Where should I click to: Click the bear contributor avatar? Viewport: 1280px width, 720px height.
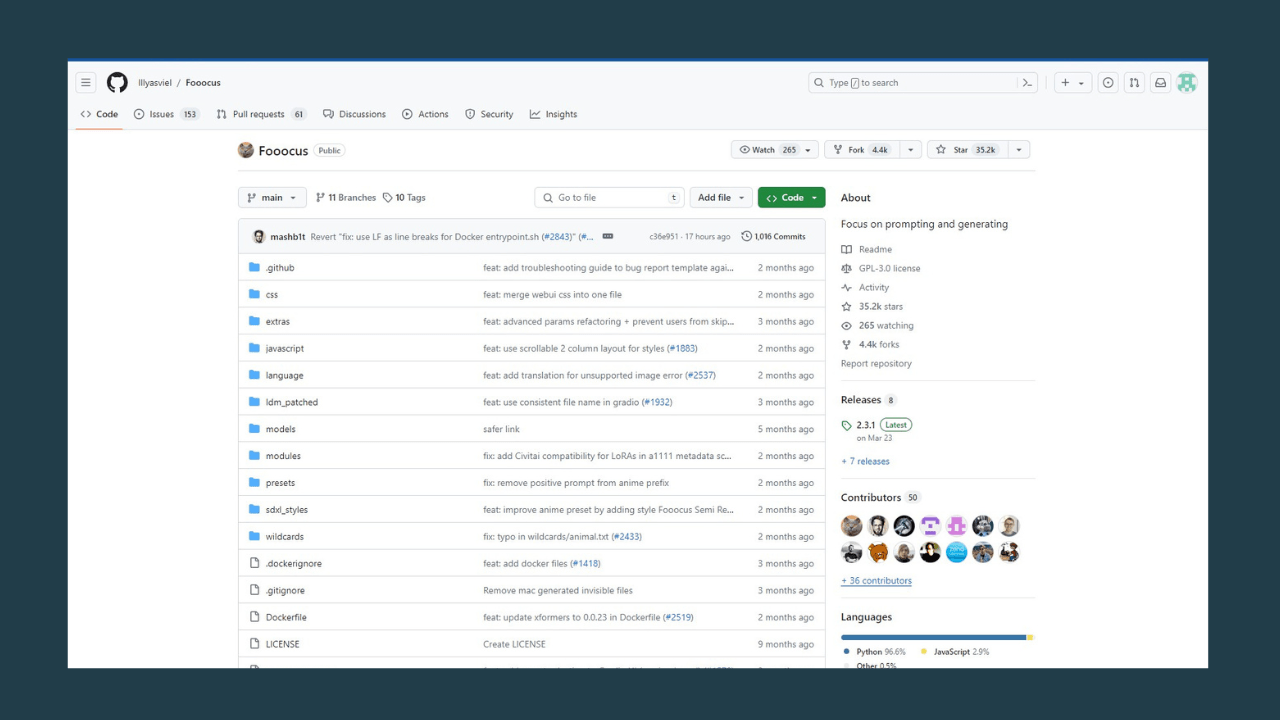(878, 552)
